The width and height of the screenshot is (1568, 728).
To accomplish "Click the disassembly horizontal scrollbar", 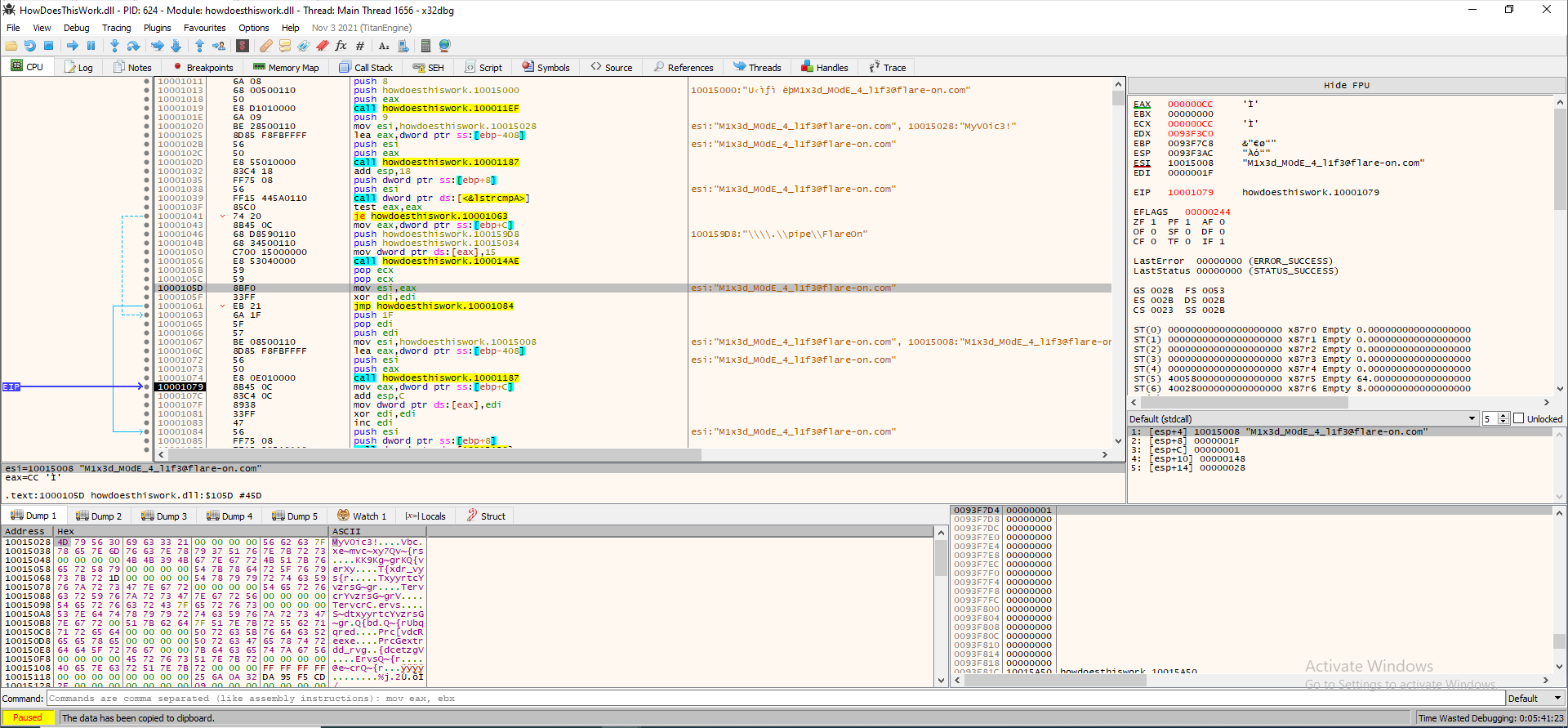I will click(x=633, y=453).
